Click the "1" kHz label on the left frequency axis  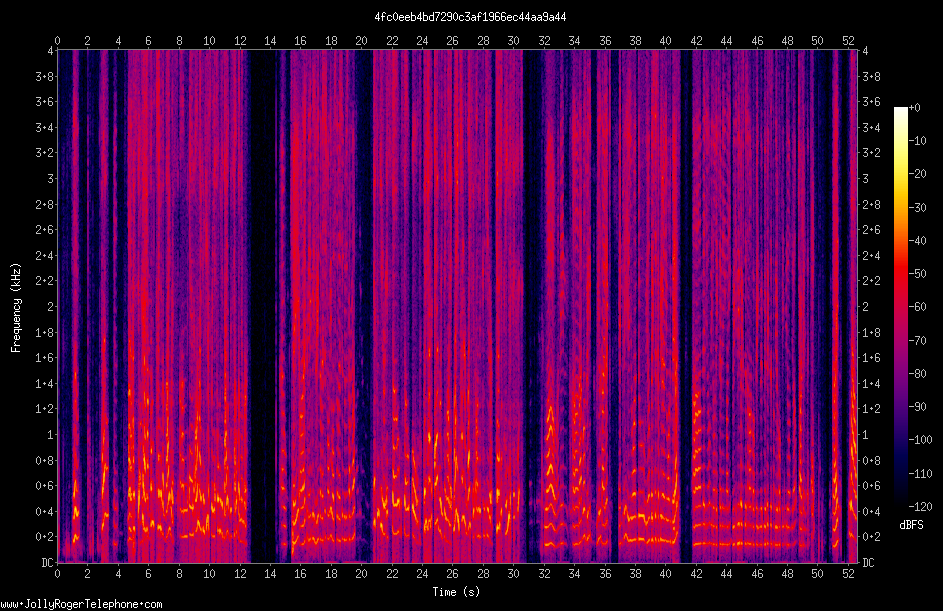click(x=51, y=435)
